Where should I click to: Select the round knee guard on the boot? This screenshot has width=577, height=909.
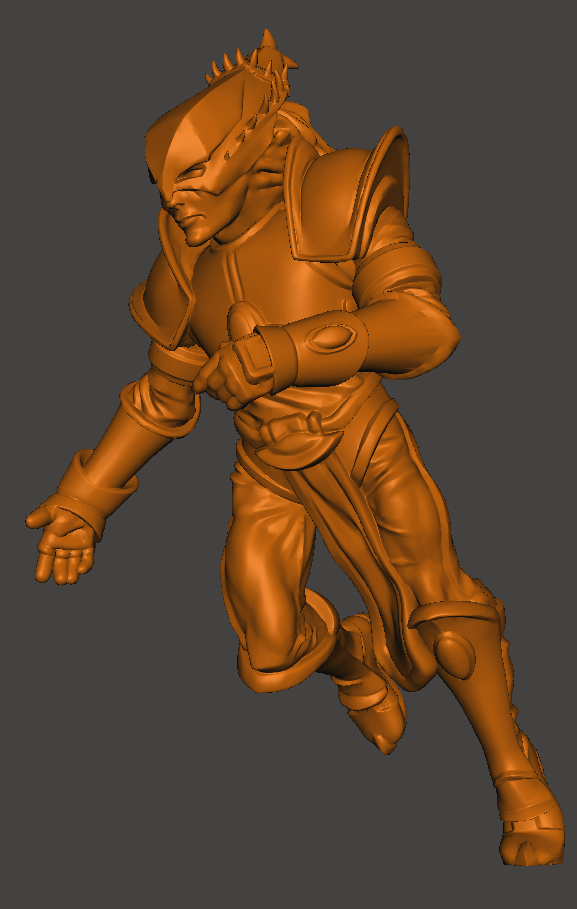pos(455,655)
